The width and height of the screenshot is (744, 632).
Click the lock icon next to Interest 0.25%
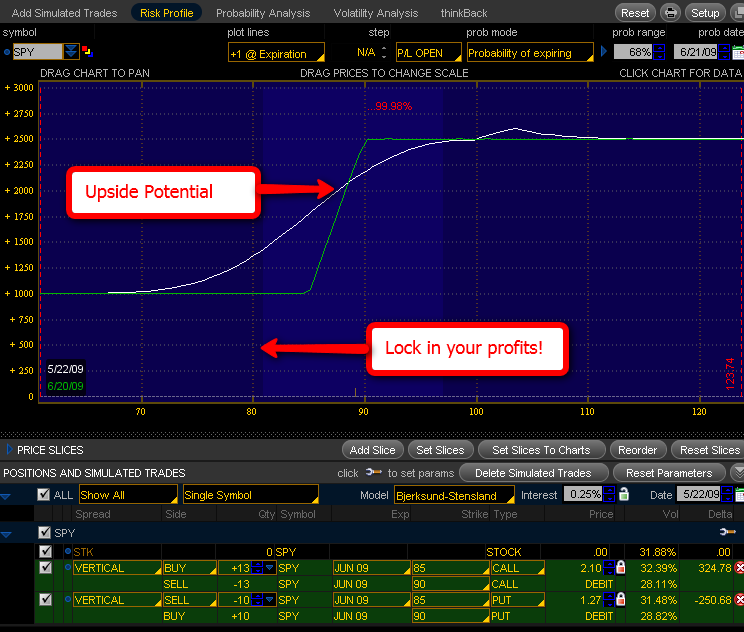pos(624,495)
